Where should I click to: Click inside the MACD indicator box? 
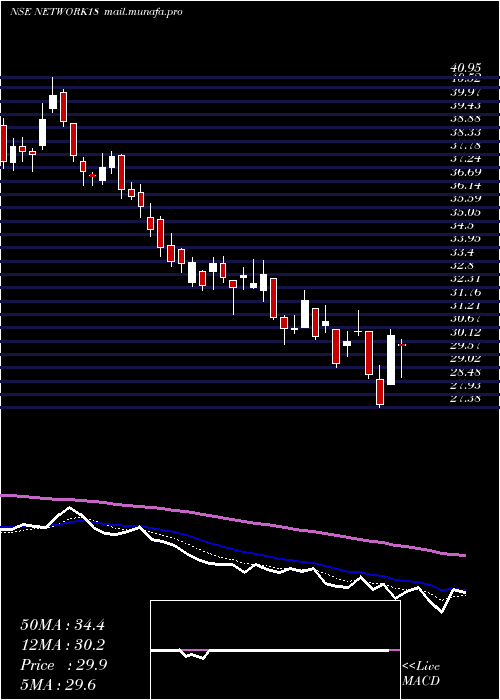tap(275, 650)
